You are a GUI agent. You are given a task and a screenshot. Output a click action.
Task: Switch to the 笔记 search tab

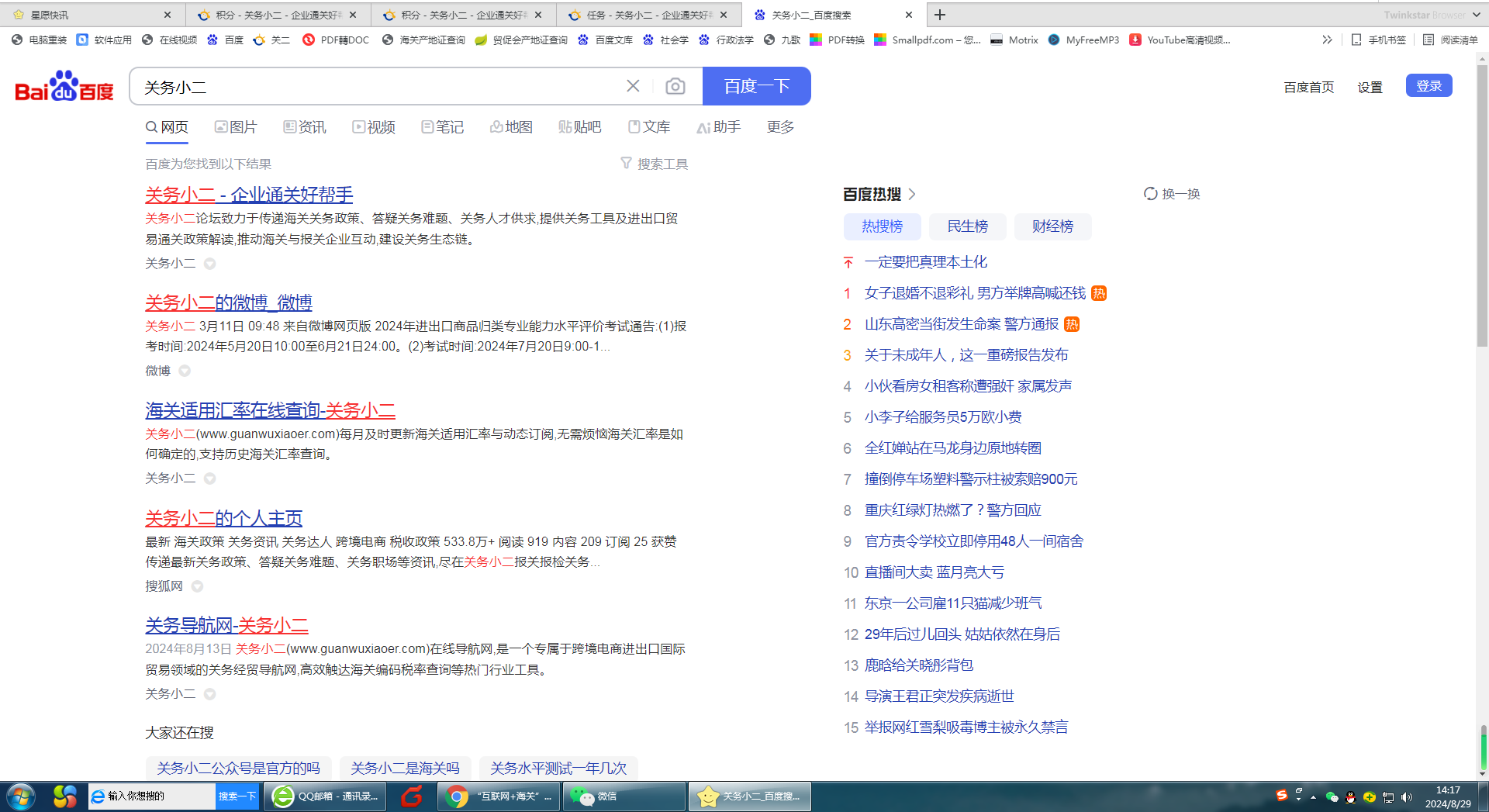(x=443, y=127)
